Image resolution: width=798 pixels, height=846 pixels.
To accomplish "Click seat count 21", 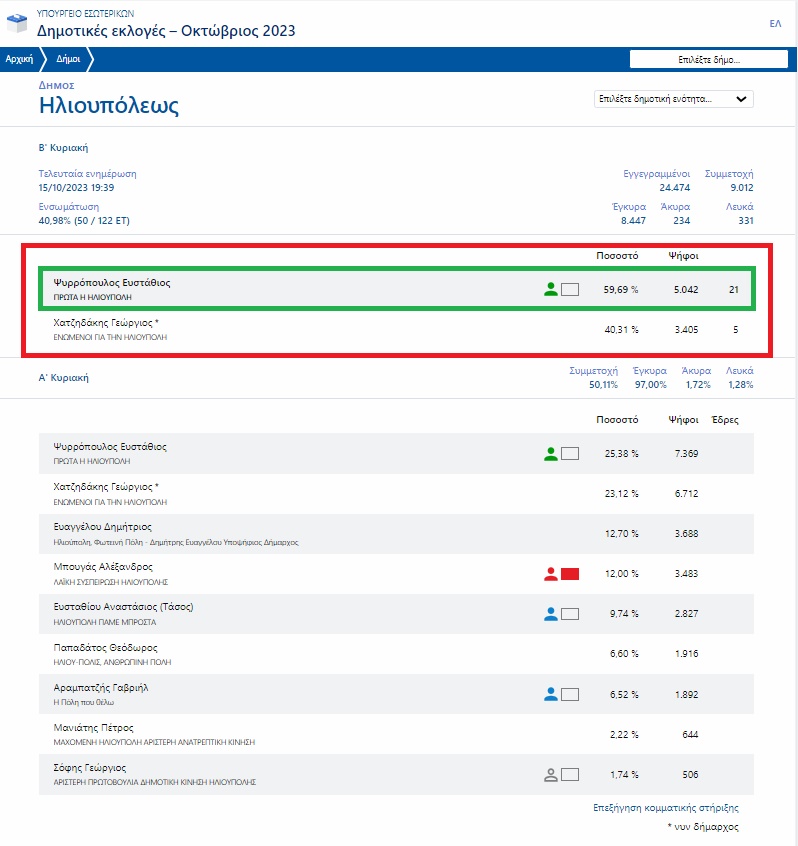I will click(x=734, y=290).
